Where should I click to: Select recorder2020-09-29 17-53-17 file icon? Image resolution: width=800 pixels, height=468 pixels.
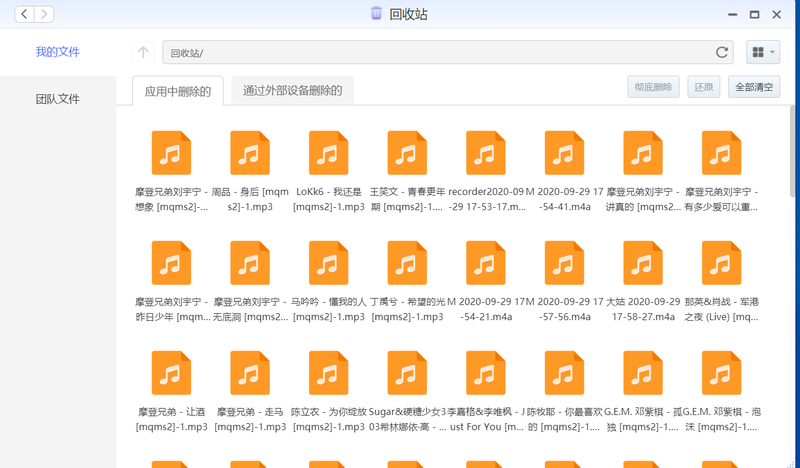[x=486, y=153]
